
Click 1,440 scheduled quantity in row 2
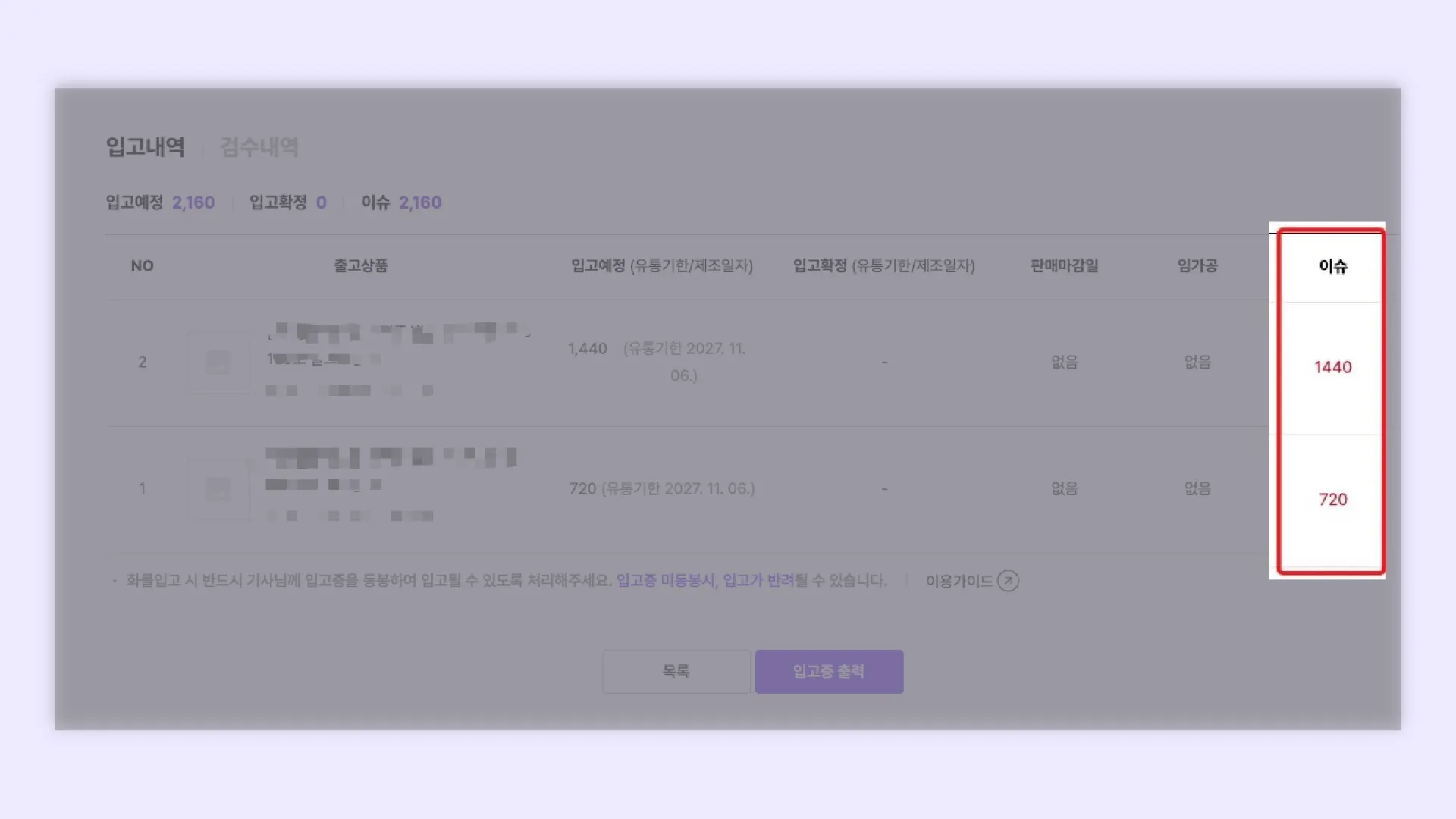point(588,349)
